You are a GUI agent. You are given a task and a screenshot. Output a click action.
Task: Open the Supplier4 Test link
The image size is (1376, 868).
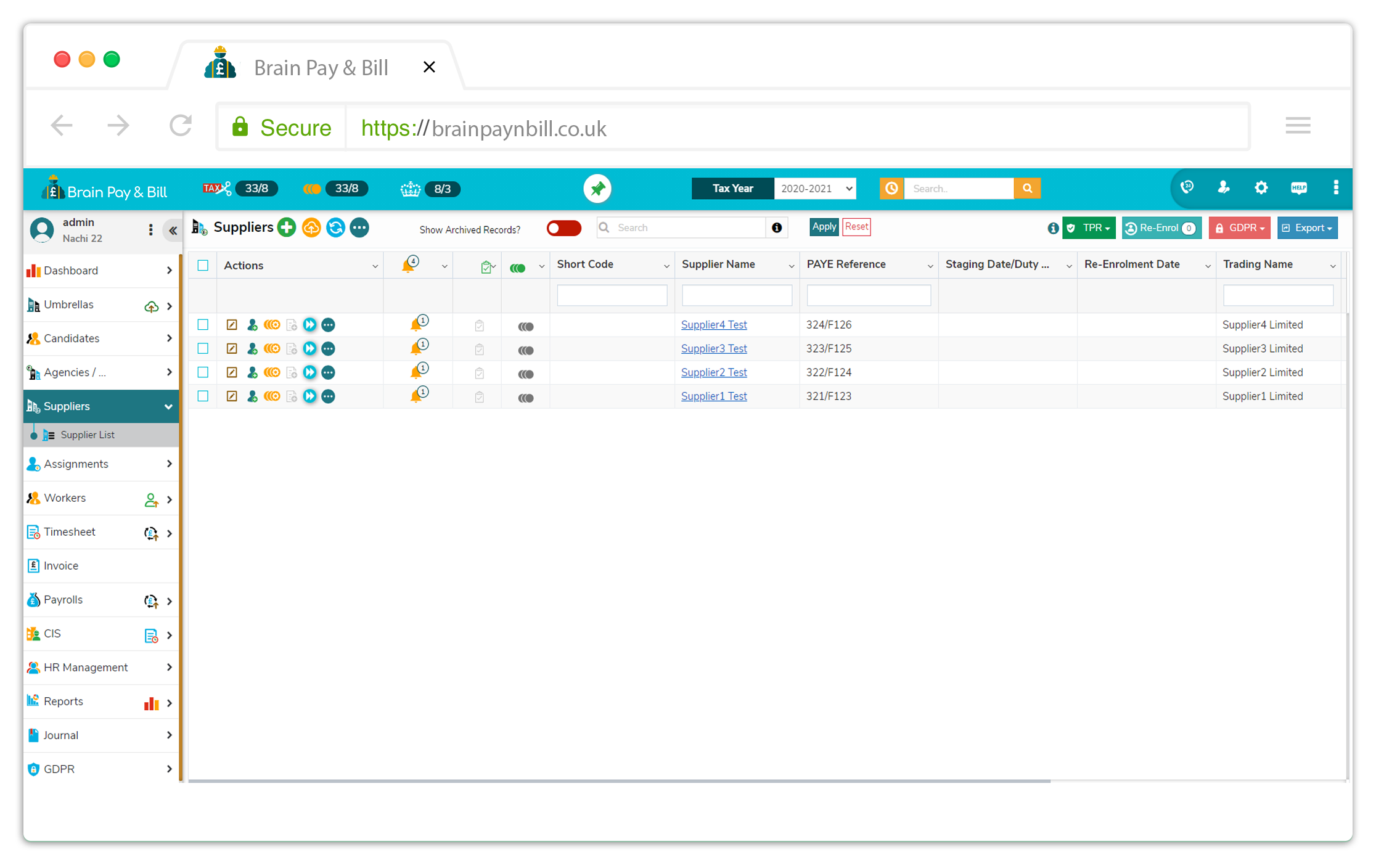714,325
